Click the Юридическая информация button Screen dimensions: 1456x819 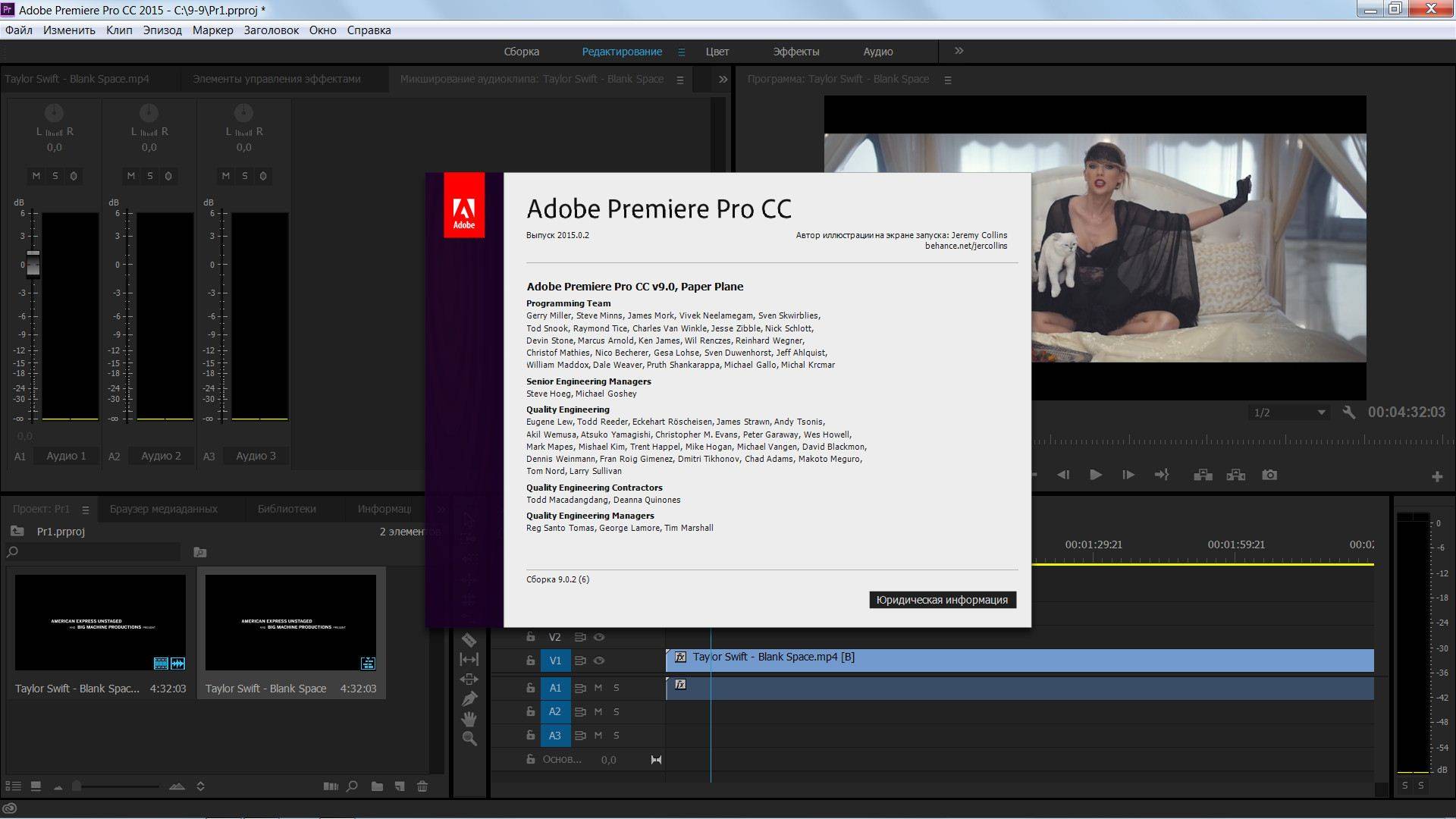tap(942, 600)
